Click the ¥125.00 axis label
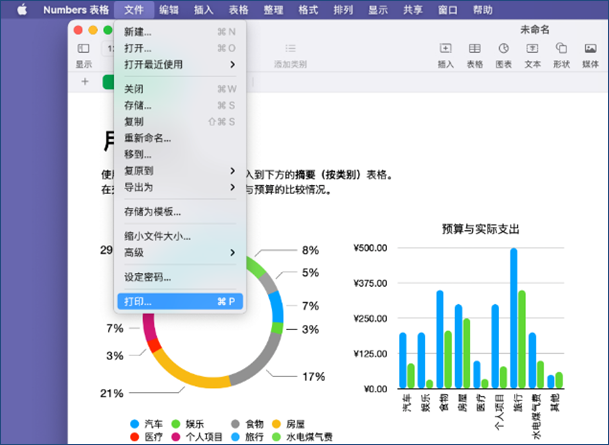 [x=370, y=354]
